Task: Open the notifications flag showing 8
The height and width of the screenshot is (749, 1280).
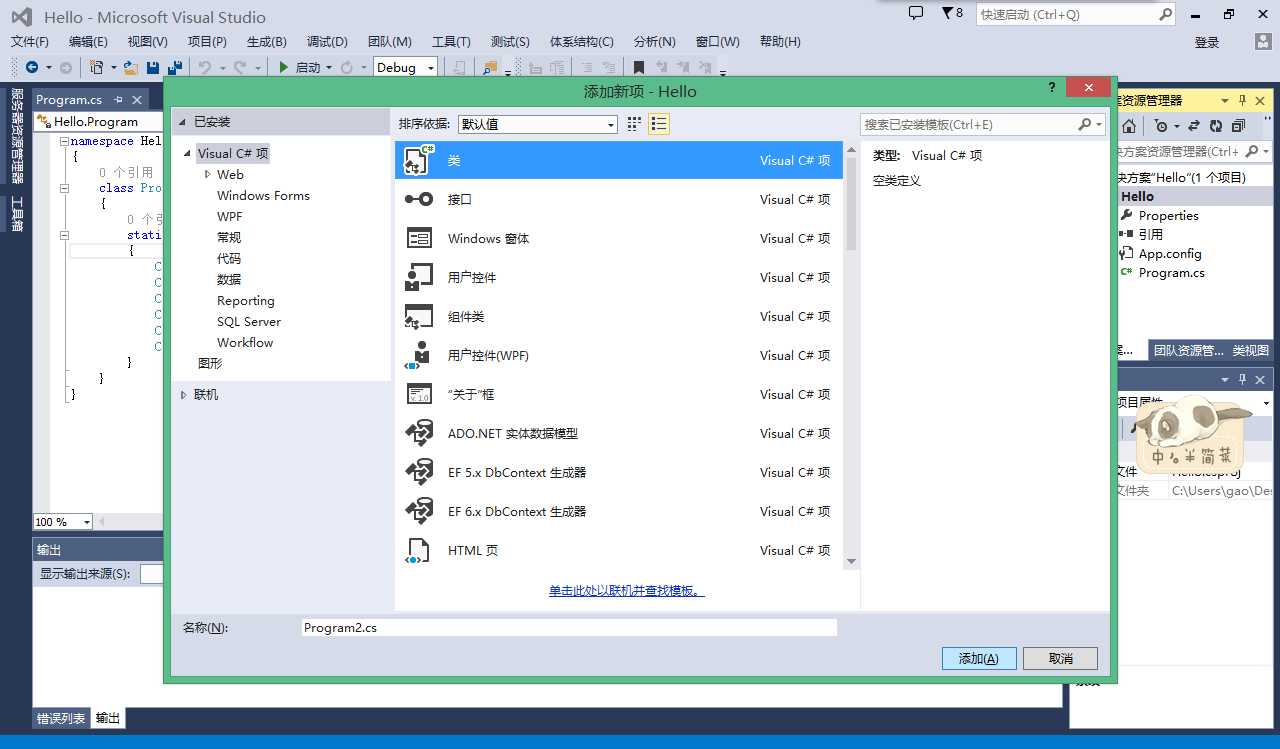Action: click(952, 13)
